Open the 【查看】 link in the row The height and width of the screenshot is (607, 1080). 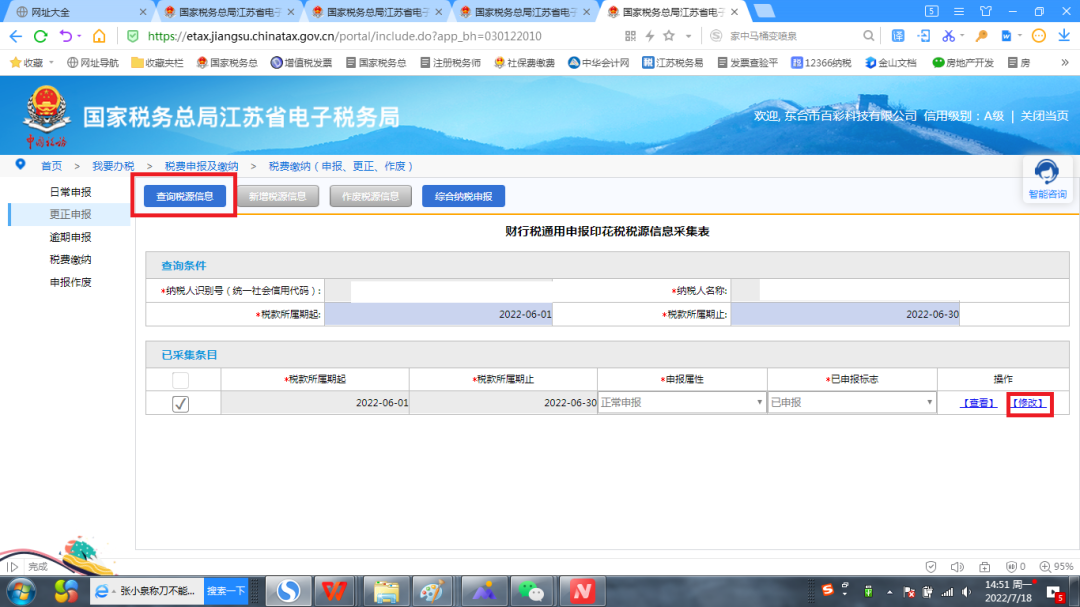coord(978,403)
